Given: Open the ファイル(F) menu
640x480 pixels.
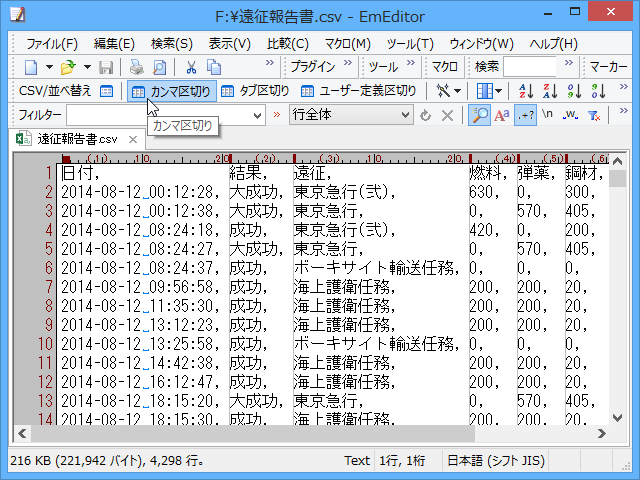Looking at the screenshot, I should [x=51, y=44].
